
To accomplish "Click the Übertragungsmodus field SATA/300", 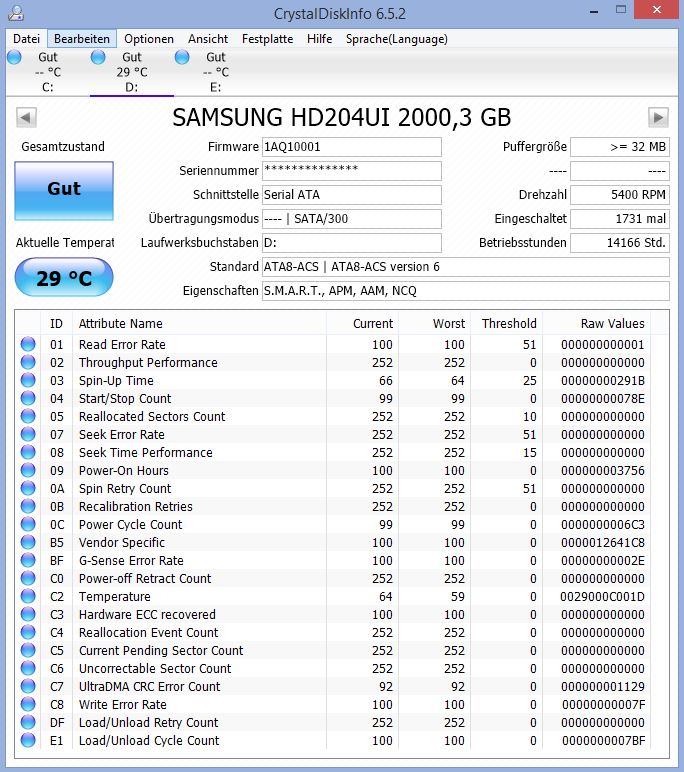I will point(352,219).
